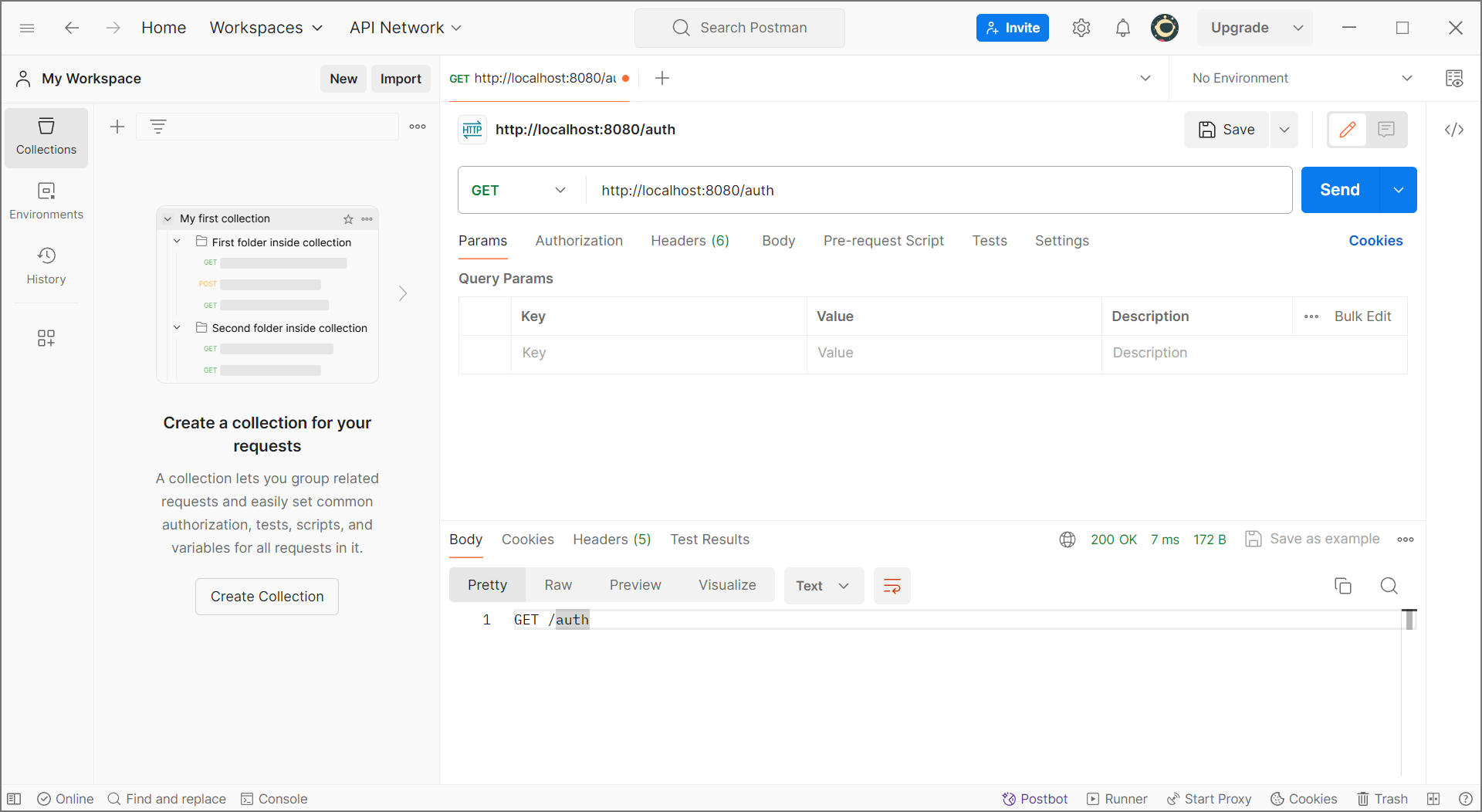Image resolution: width=1482 pixels, height=812 pixels.
Task: Open the History sidebar panel
Action: pos(46,266)
